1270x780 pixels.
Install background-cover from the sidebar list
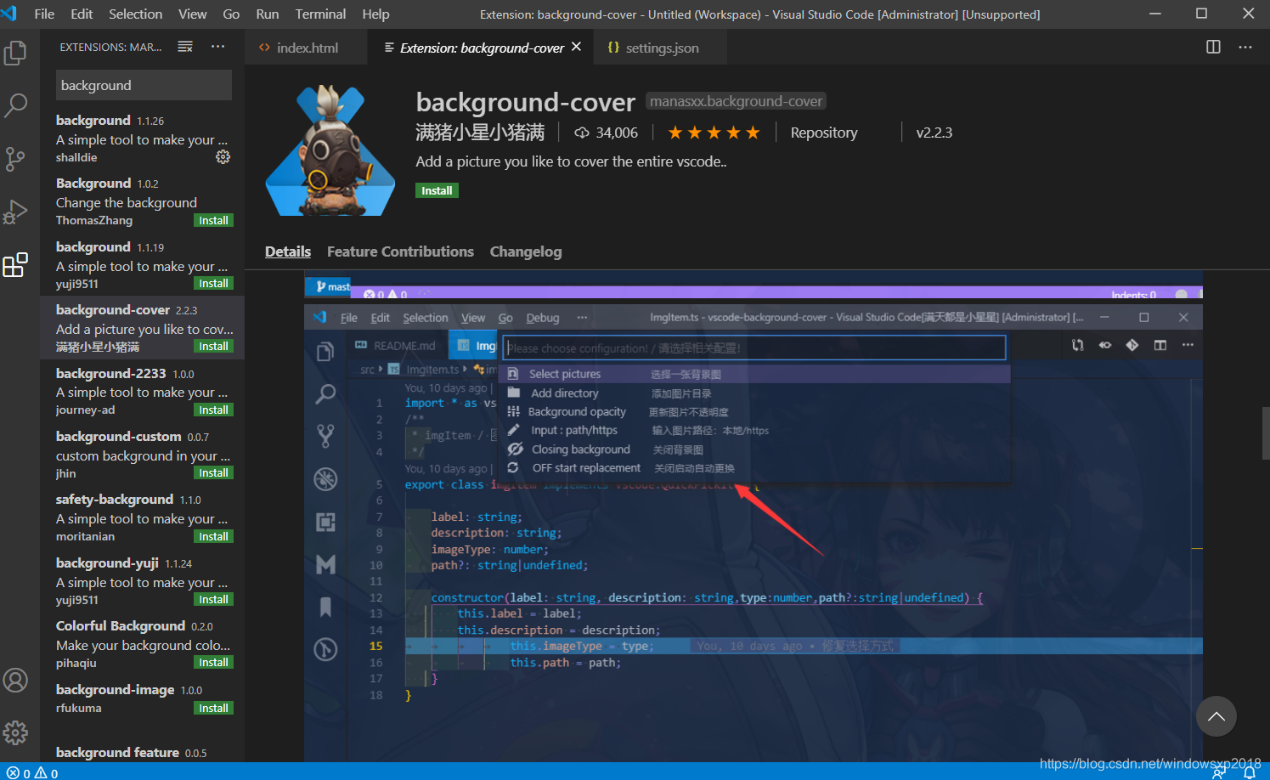[x=213, y=346]
